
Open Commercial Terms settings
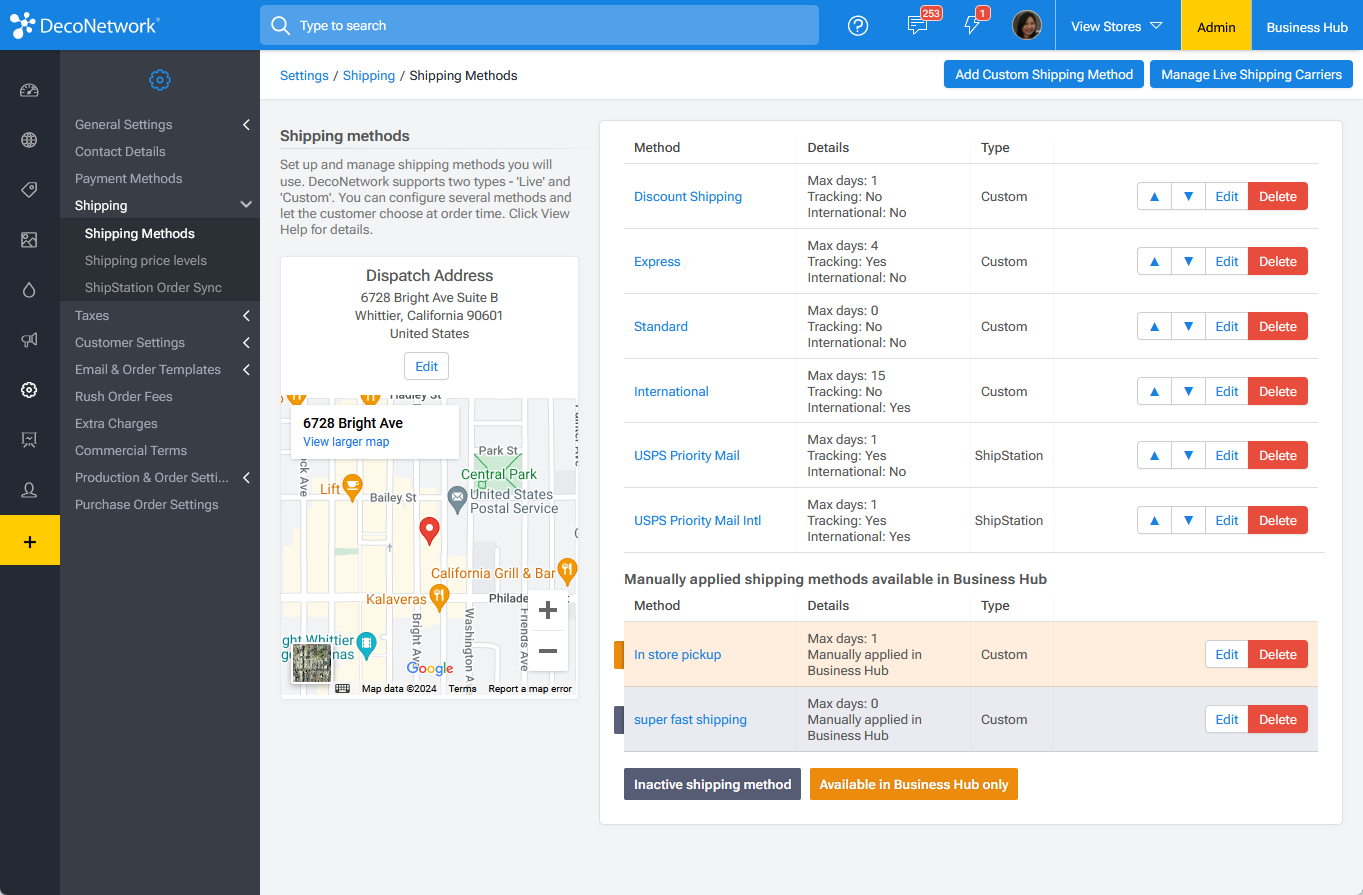coord(131,451)
